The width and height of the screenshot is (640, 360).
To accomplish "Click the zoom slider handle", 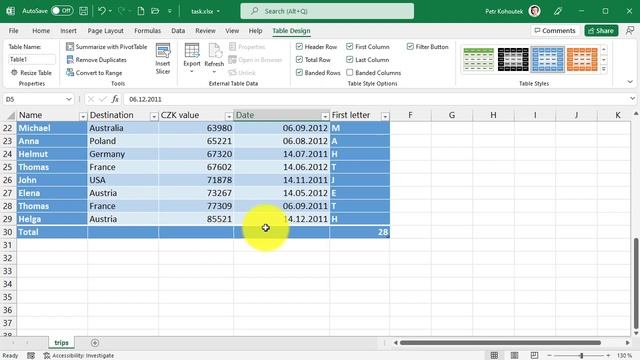I will coord(582,356).
